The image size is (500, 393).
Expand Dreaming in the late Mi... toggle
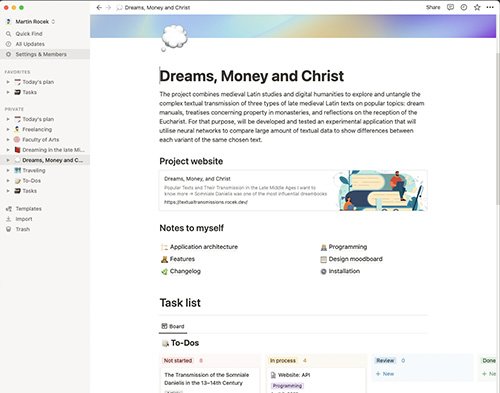tap(8, 150)
